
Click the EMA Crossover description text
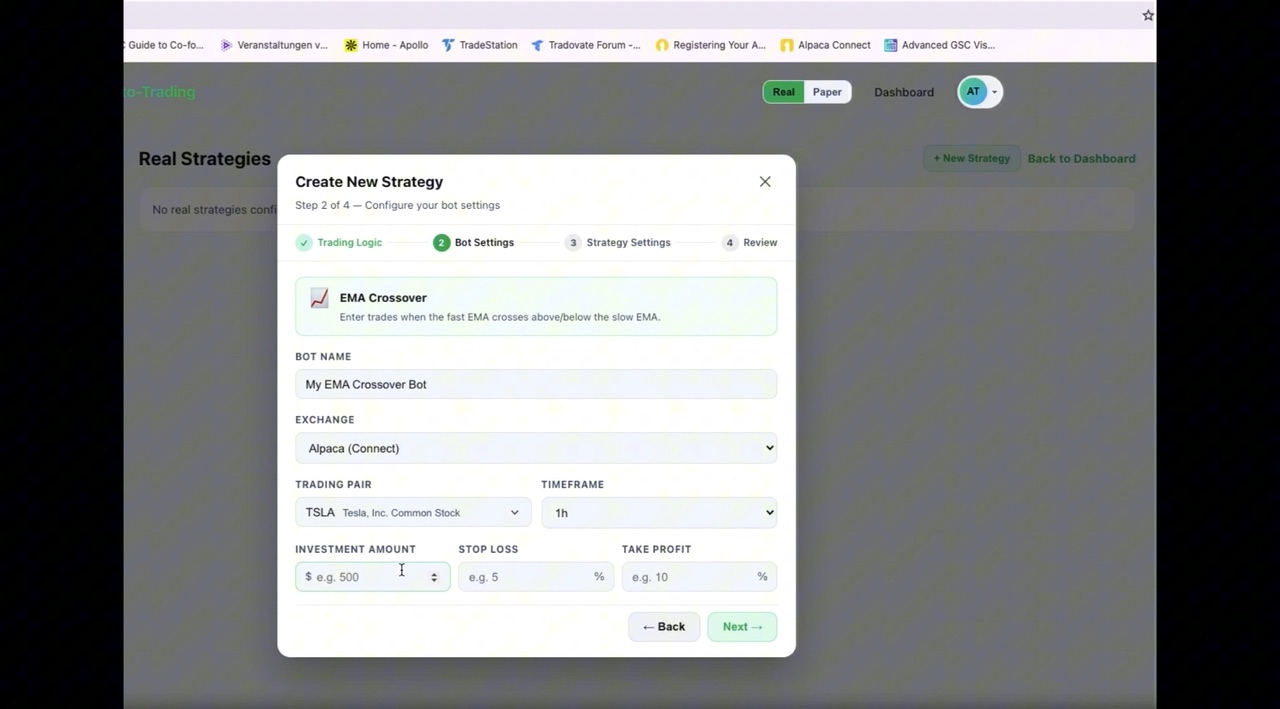click(500, 317)
